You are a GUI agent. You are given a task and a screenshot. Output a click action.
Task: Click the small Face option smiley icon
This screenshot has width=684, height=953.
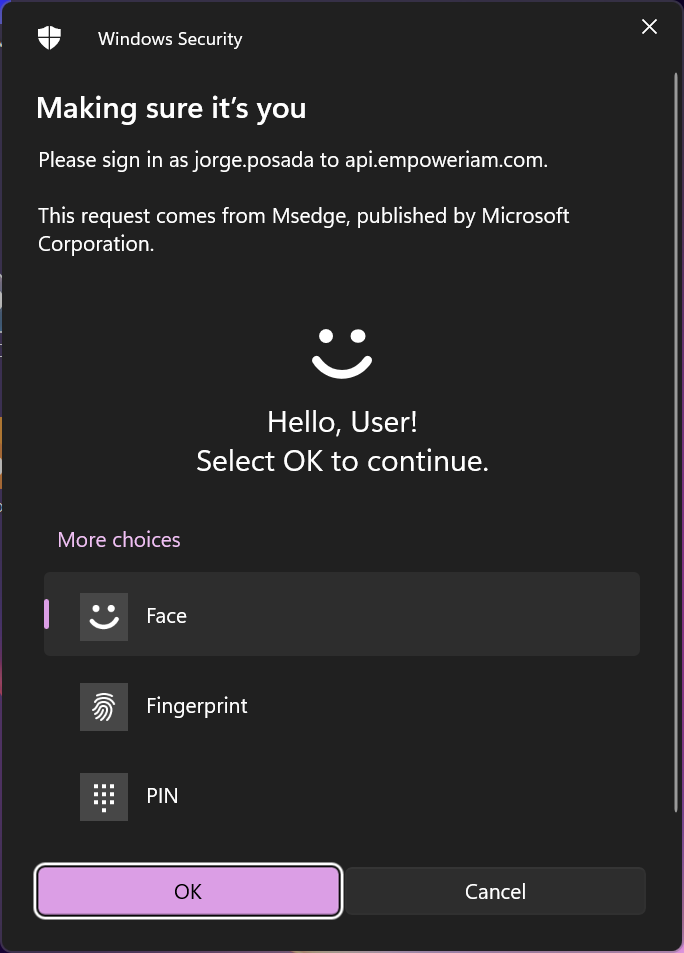pos(104,616)
